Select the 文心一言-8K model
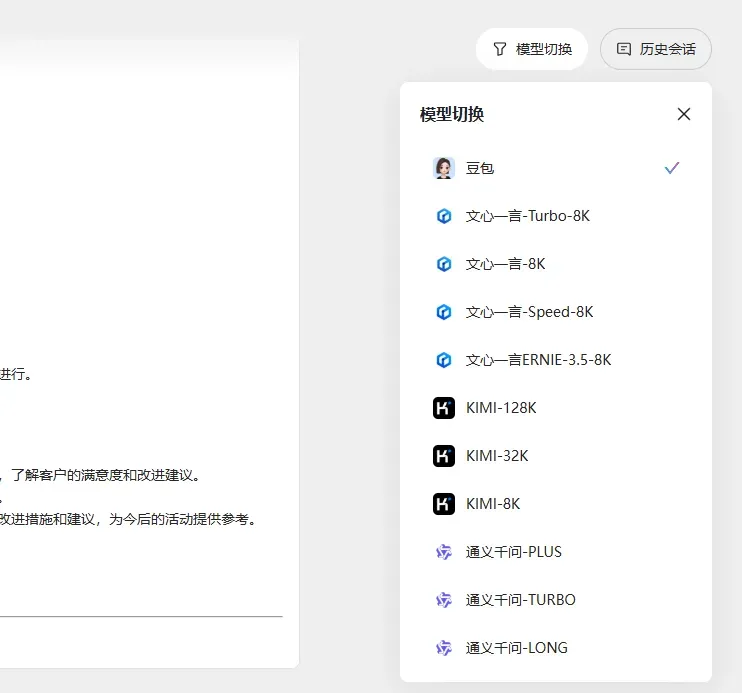 (505, 264)
